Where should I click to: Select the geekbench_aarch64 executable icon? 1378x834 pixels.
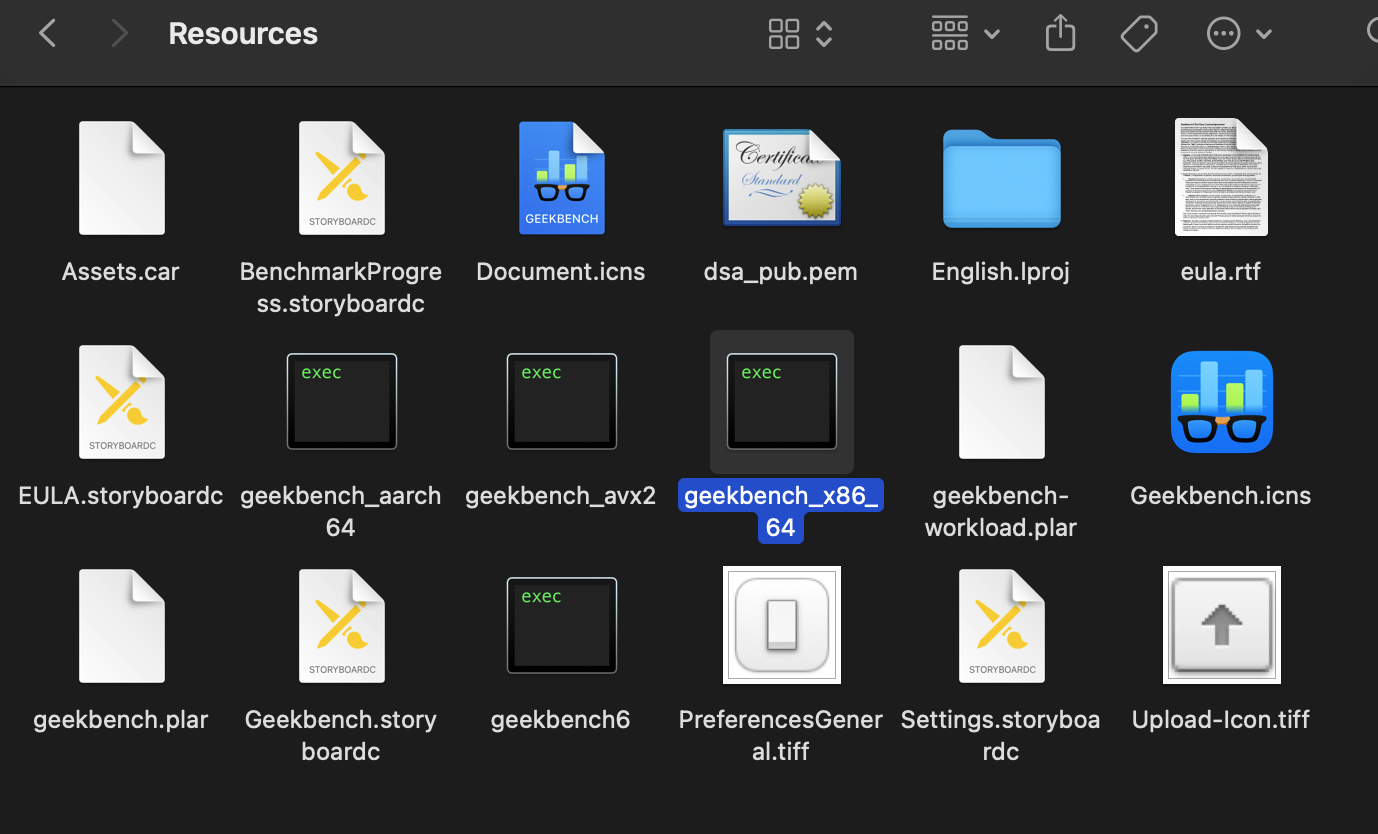click(341, 401)
